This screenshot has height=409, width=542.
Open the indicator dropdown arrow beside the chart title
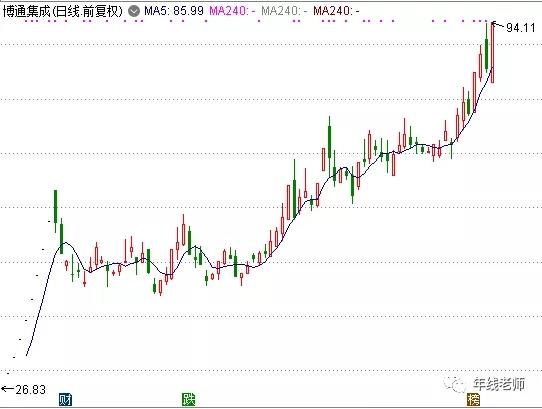tap(134, 11)
